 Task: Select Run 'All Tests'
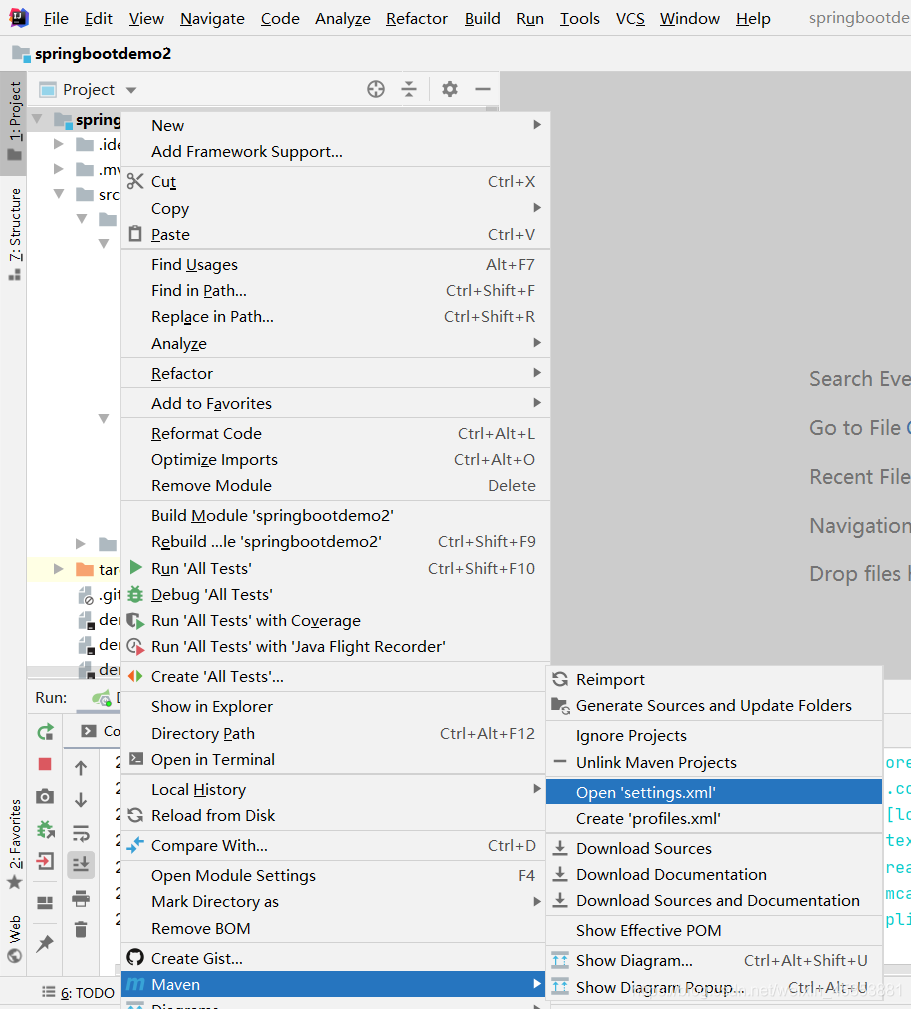(x=335, y=568)
